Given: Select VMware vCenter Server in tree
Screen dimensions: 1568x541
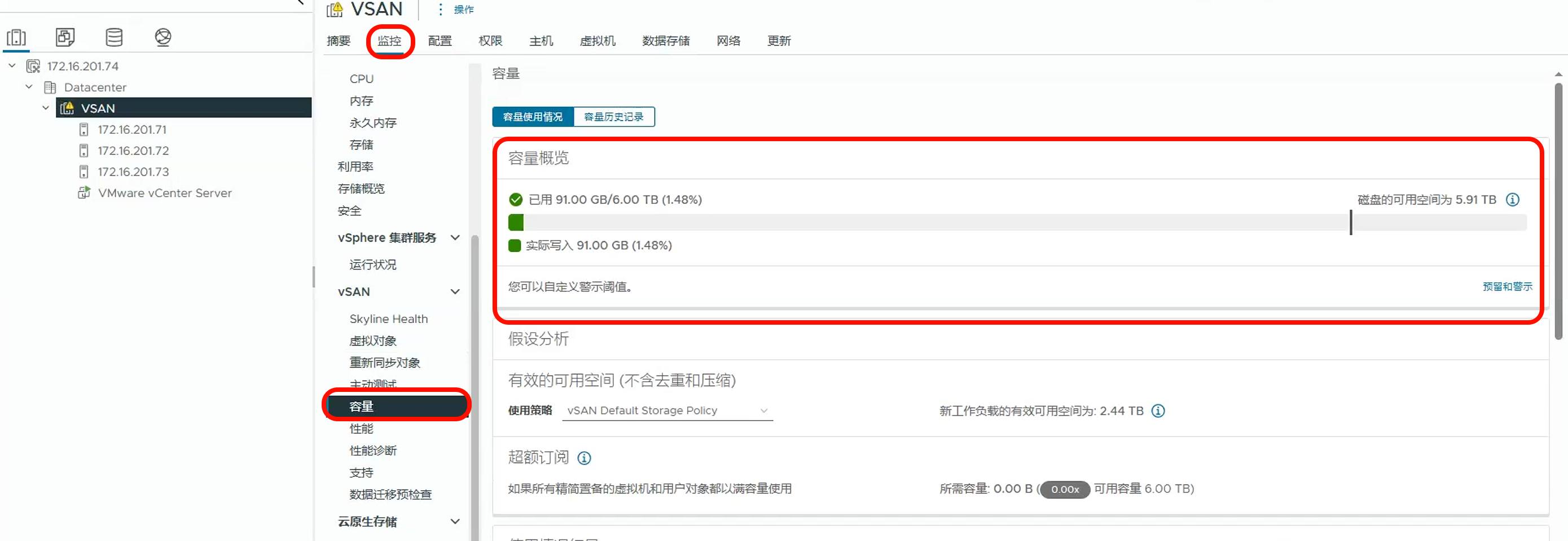Looking at the screenshot, I should click(x=165, y=193).
